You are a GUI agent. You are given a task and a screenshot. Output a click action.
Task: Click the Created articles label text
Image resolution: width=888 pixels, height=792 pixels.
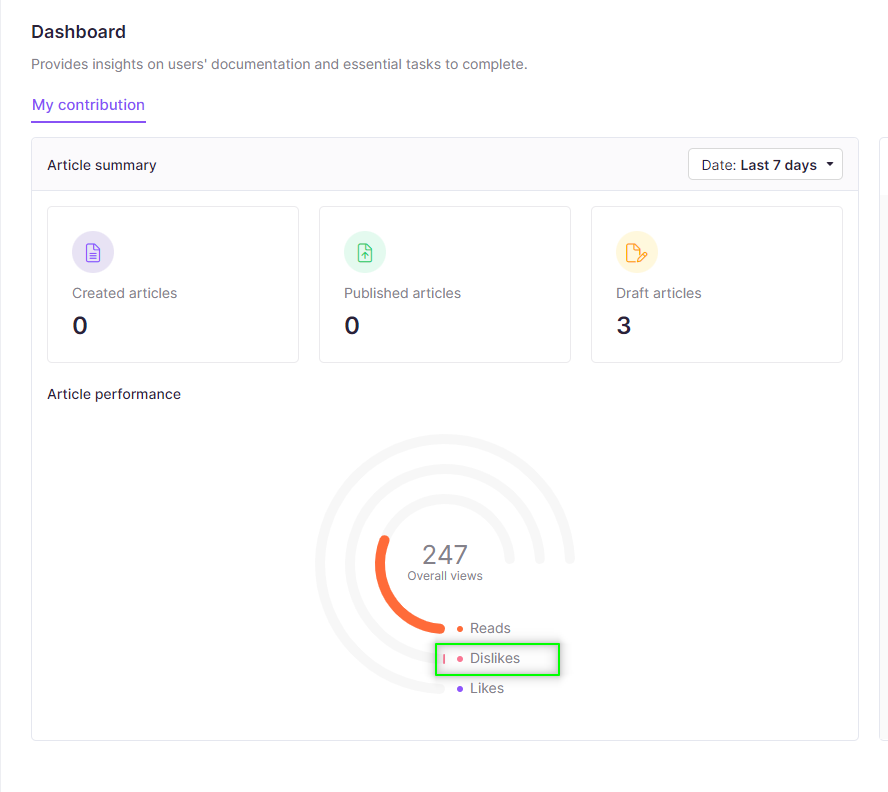(x=124, y=293)
